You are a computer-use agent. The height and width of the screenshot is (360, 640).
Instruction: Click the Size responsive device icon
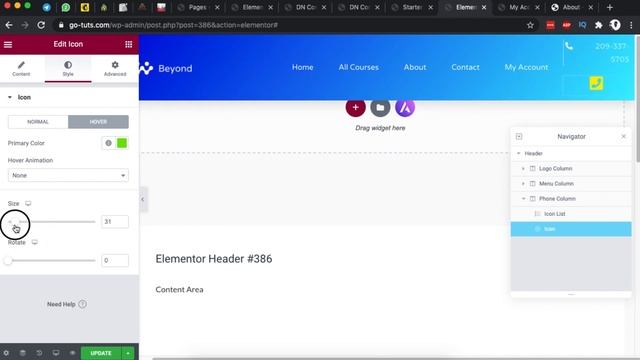28,203
